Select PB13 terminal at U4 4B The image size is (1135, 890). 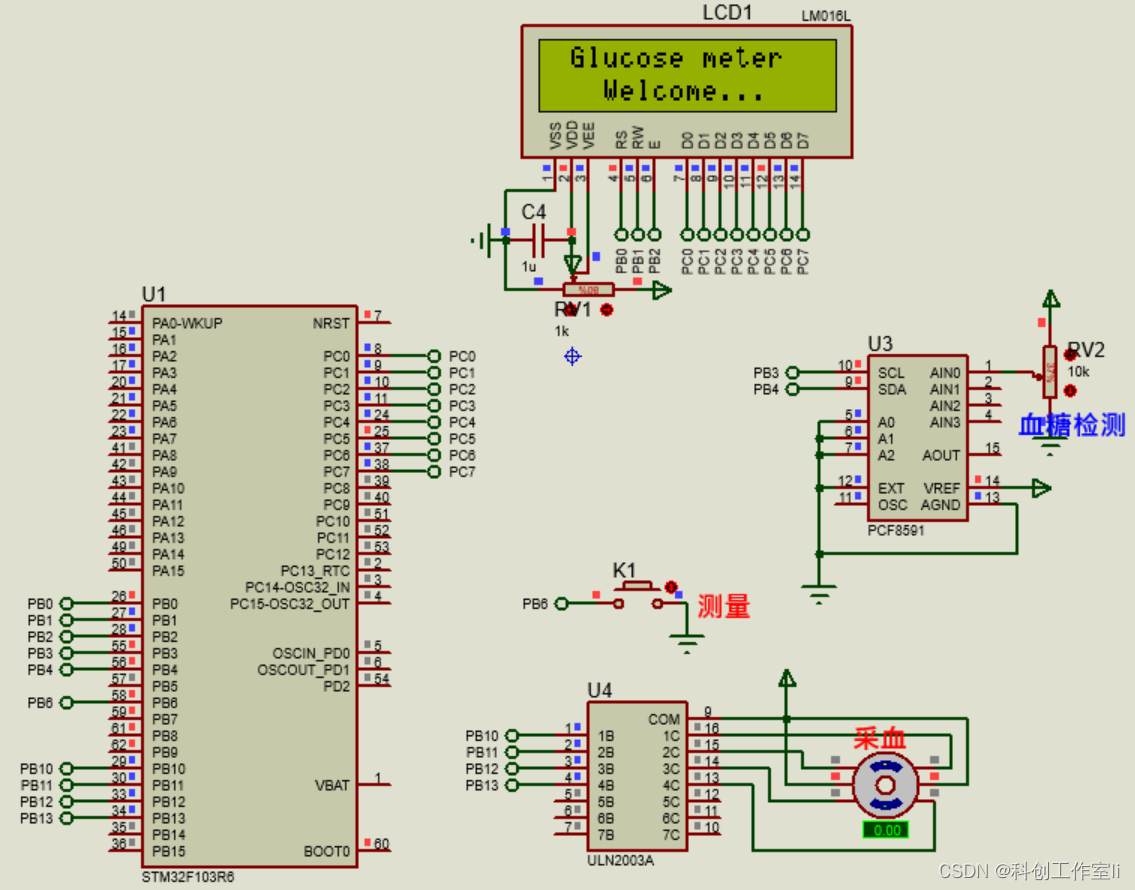[x=512, y=785]
